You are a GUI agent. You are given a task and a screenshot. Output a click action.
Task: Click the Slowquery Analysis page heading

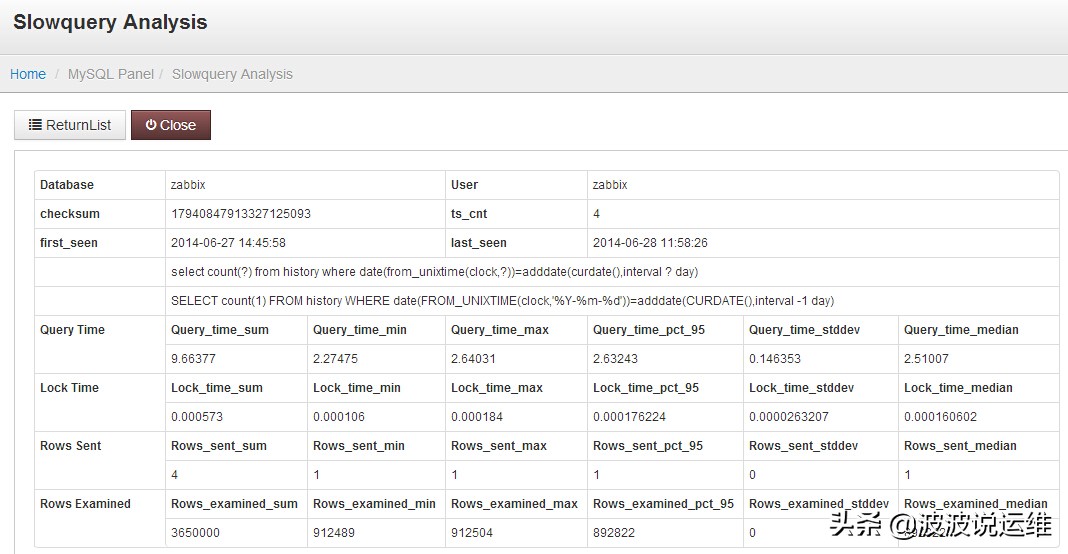[x=110, y=22]
